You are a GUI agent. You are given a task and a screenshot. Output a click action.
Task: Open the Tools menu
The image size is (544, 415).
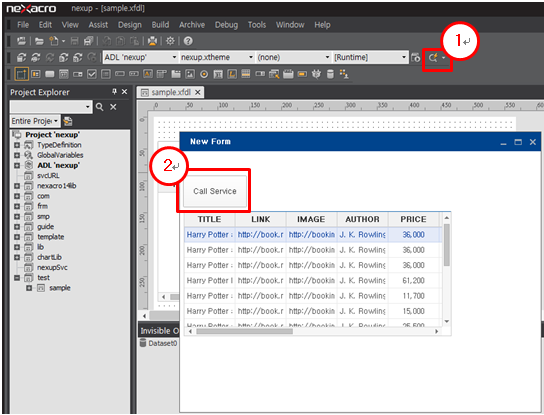(x=257, y=25)
